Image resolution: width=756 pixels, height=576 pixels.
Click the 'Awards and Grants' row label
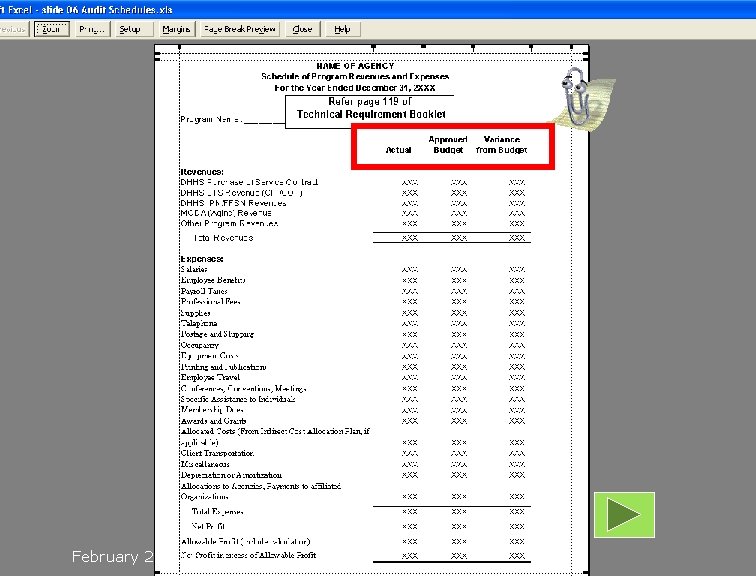214,421
